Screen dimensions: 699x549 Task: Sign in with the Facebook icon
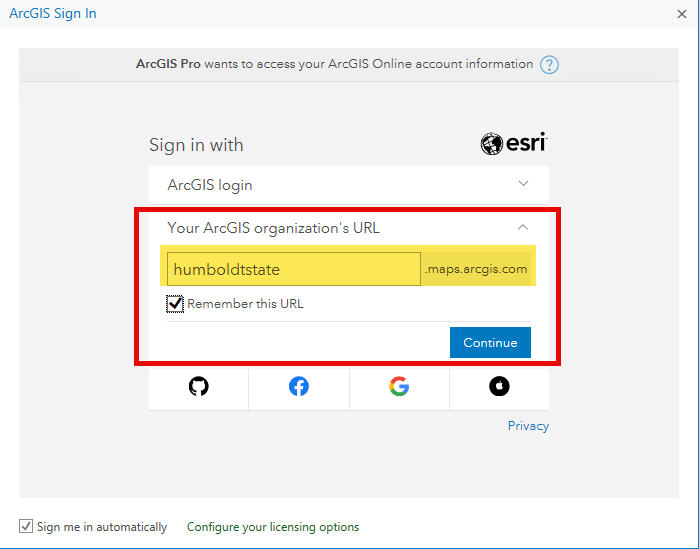(x=299, y=386)
